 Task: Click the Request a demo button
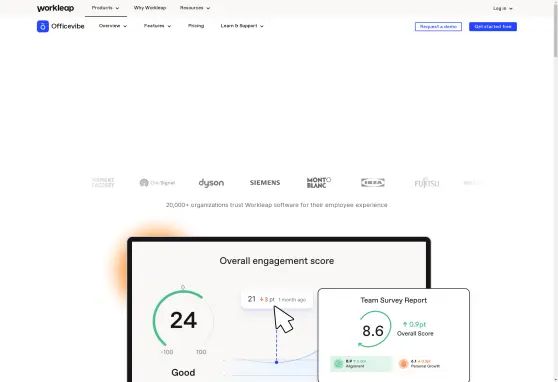[x=438, y=27]
